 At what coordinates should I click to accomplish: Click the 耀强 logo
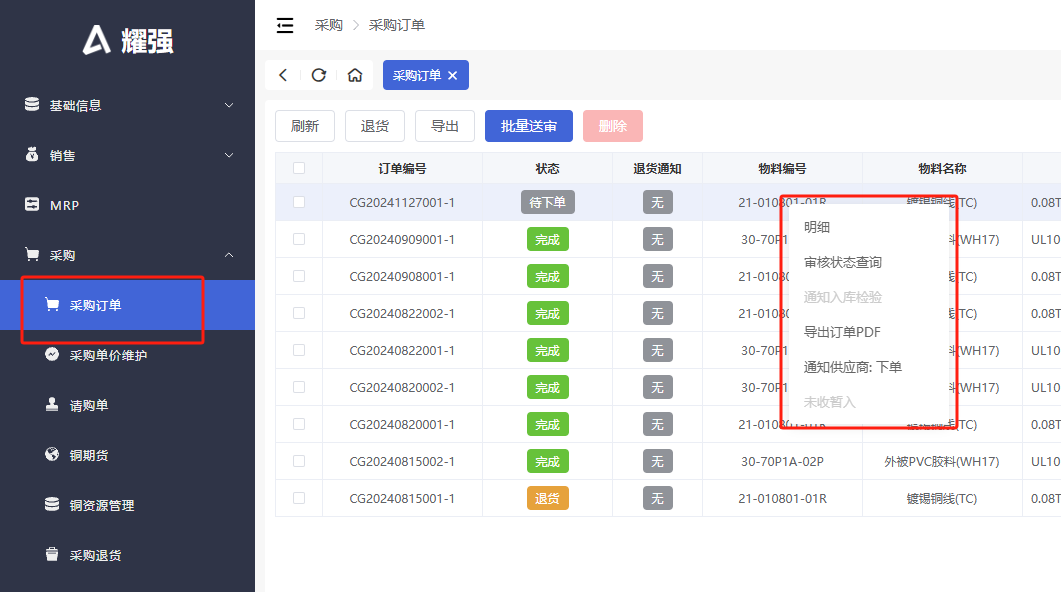(x=128, y=40)
